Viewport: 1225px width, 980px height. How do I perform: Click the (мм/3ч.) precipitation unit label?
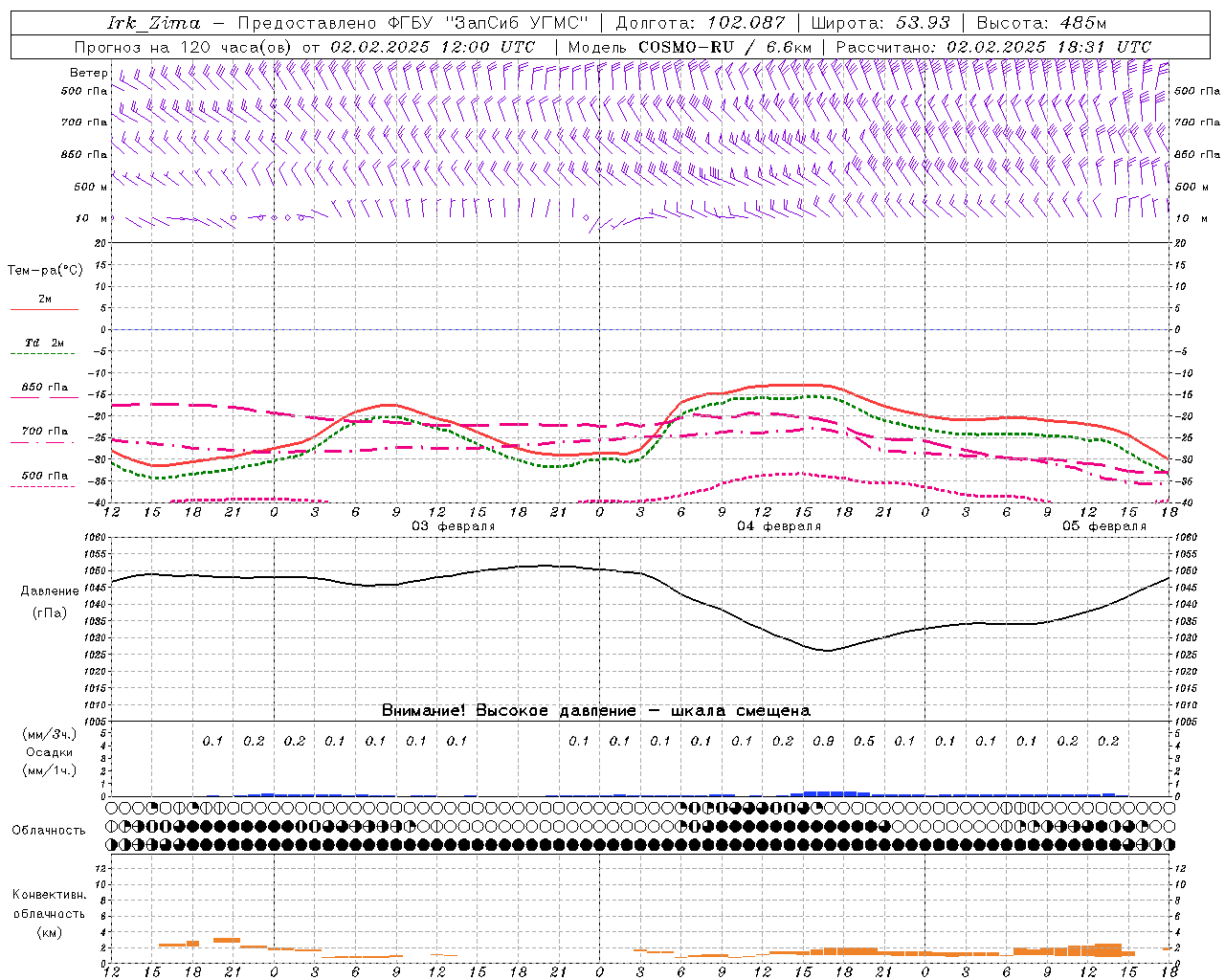tap(49, 734)
